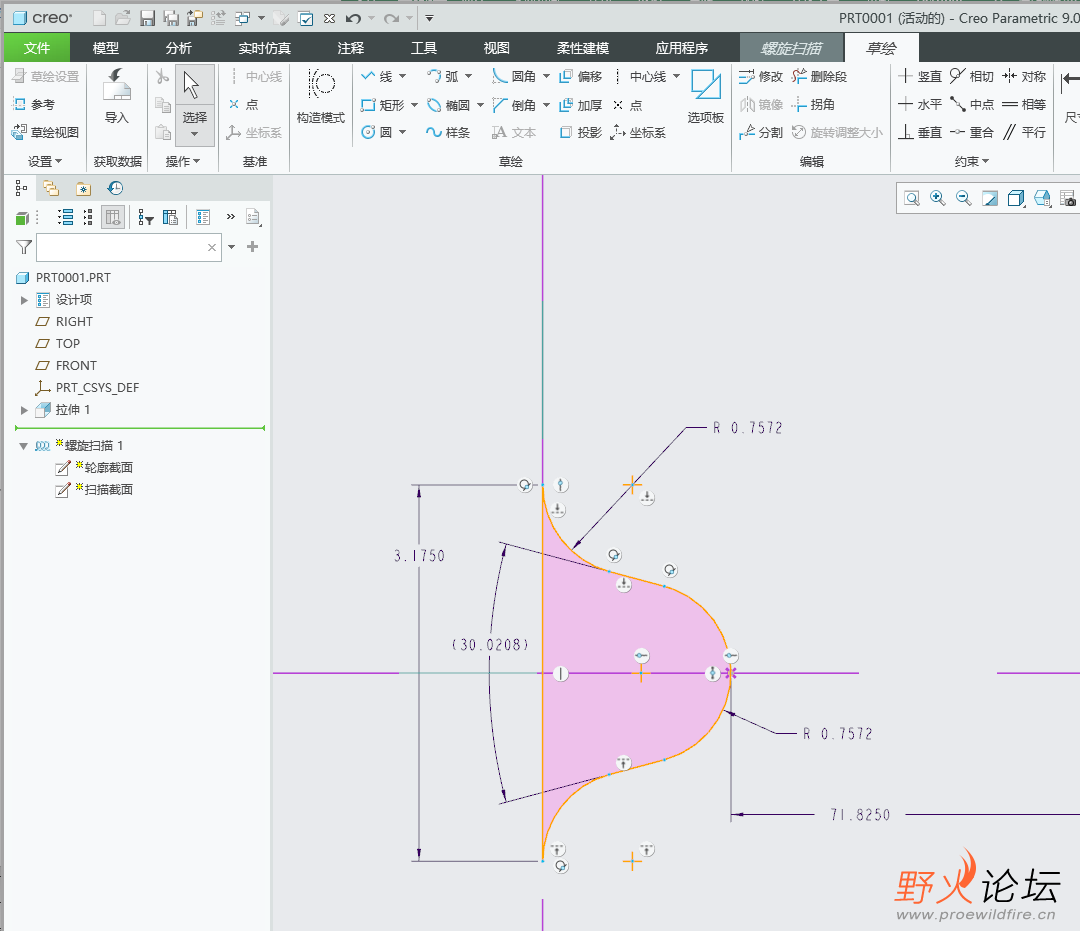1080x931 pixels.
Task: Toggle Construction Mode (构造模式)
Action: (321, 96)
